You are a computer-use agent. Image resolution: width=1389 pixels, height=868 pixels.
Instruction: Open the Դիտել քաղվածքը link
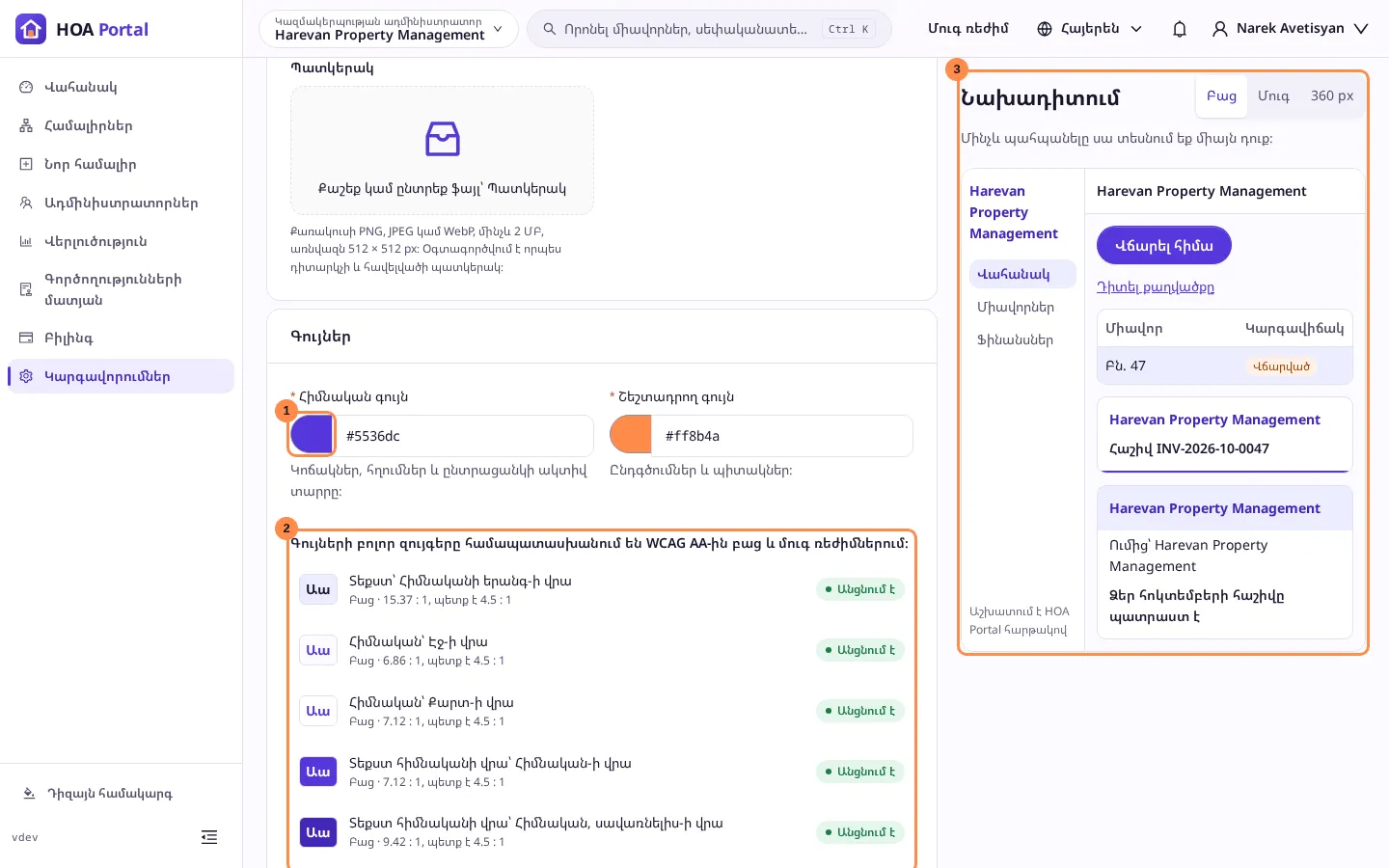click(x=1156, y=287)
